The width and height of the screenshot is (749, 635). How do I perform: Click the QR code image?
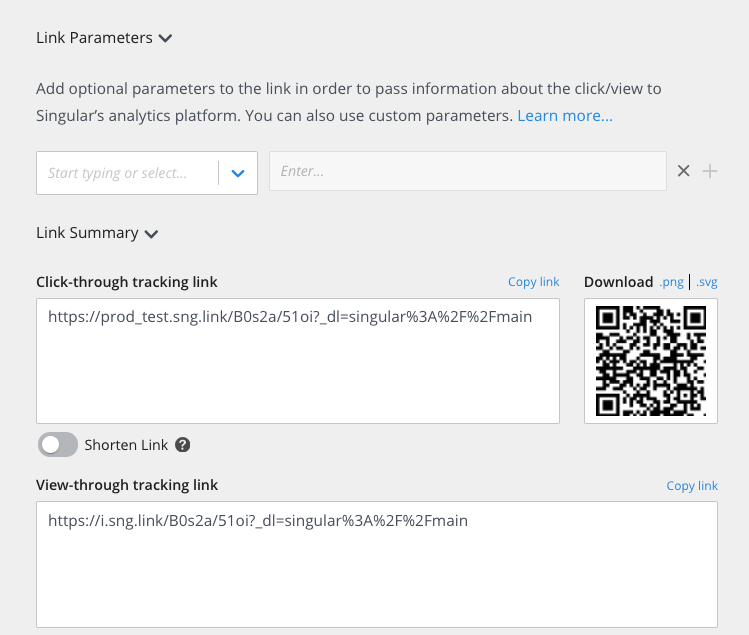pos(651,361)
